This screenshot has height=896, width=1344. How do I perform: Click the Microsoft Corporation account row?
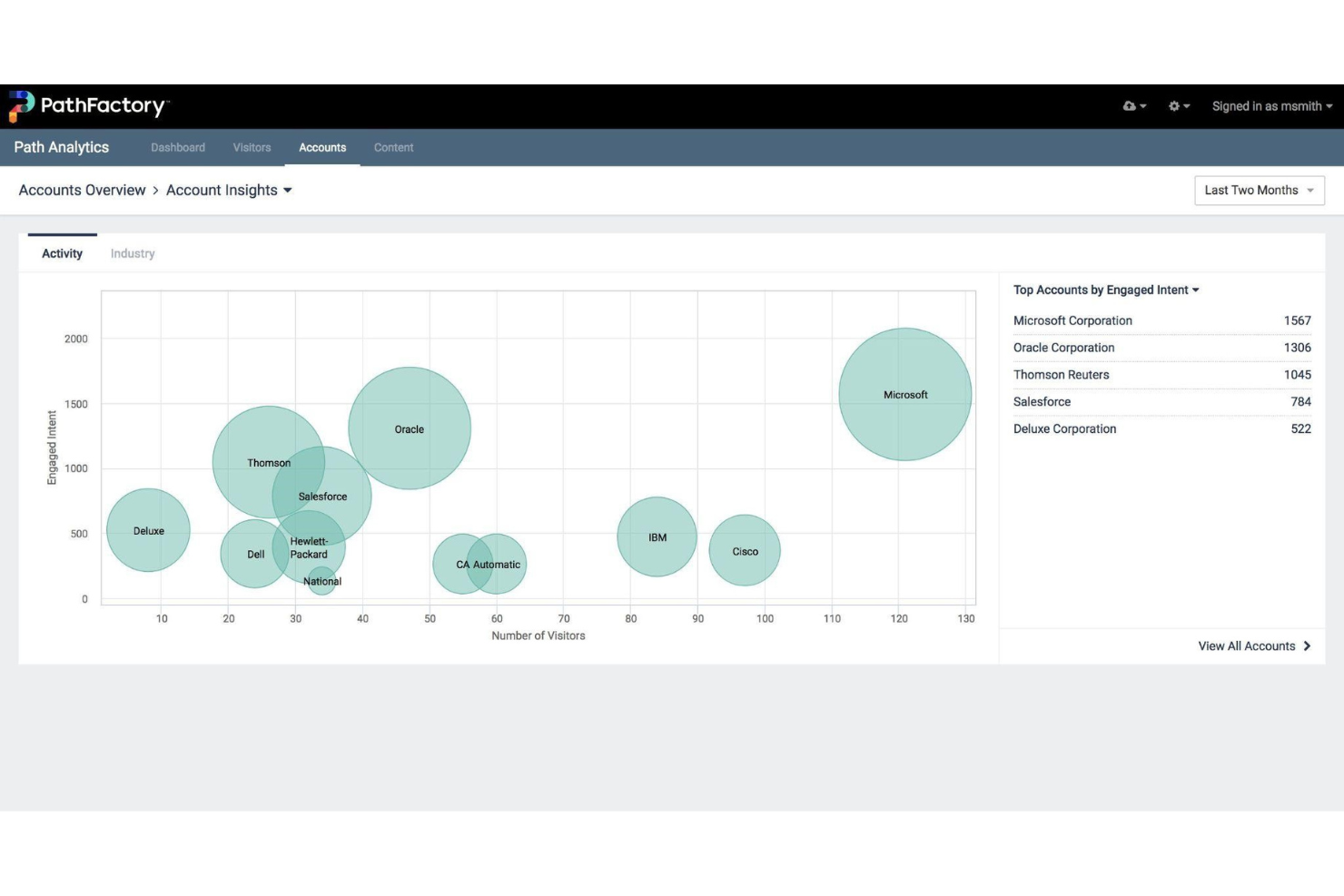pos(1162,320)
